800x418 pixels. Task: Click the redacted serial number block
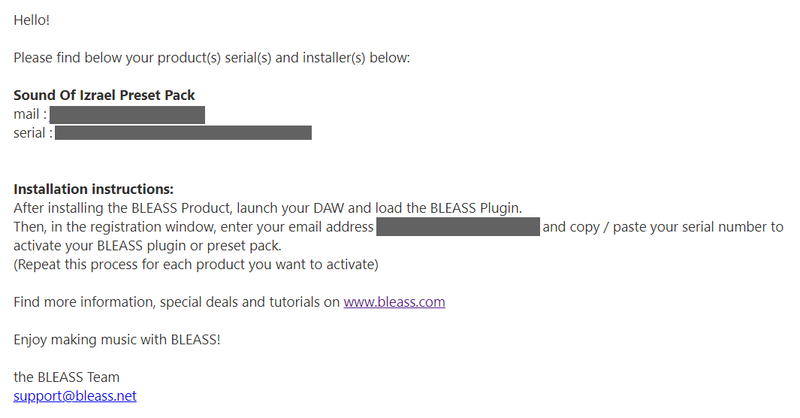[x=183, y=132]
